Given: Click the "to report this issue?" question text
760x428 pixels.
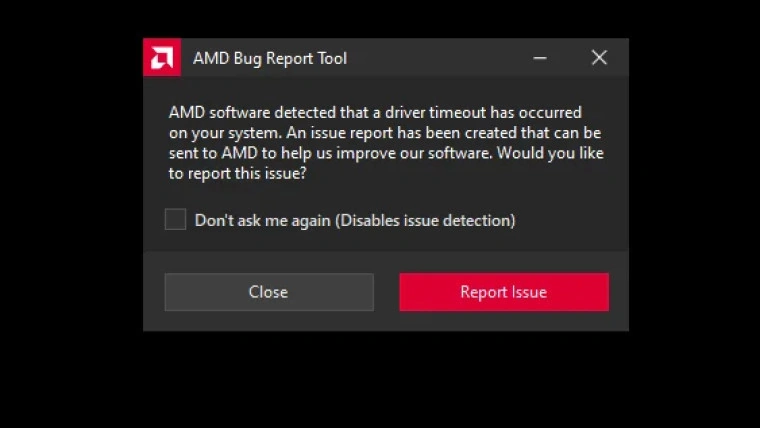Looking at the screenshot, I should (237, 174).
